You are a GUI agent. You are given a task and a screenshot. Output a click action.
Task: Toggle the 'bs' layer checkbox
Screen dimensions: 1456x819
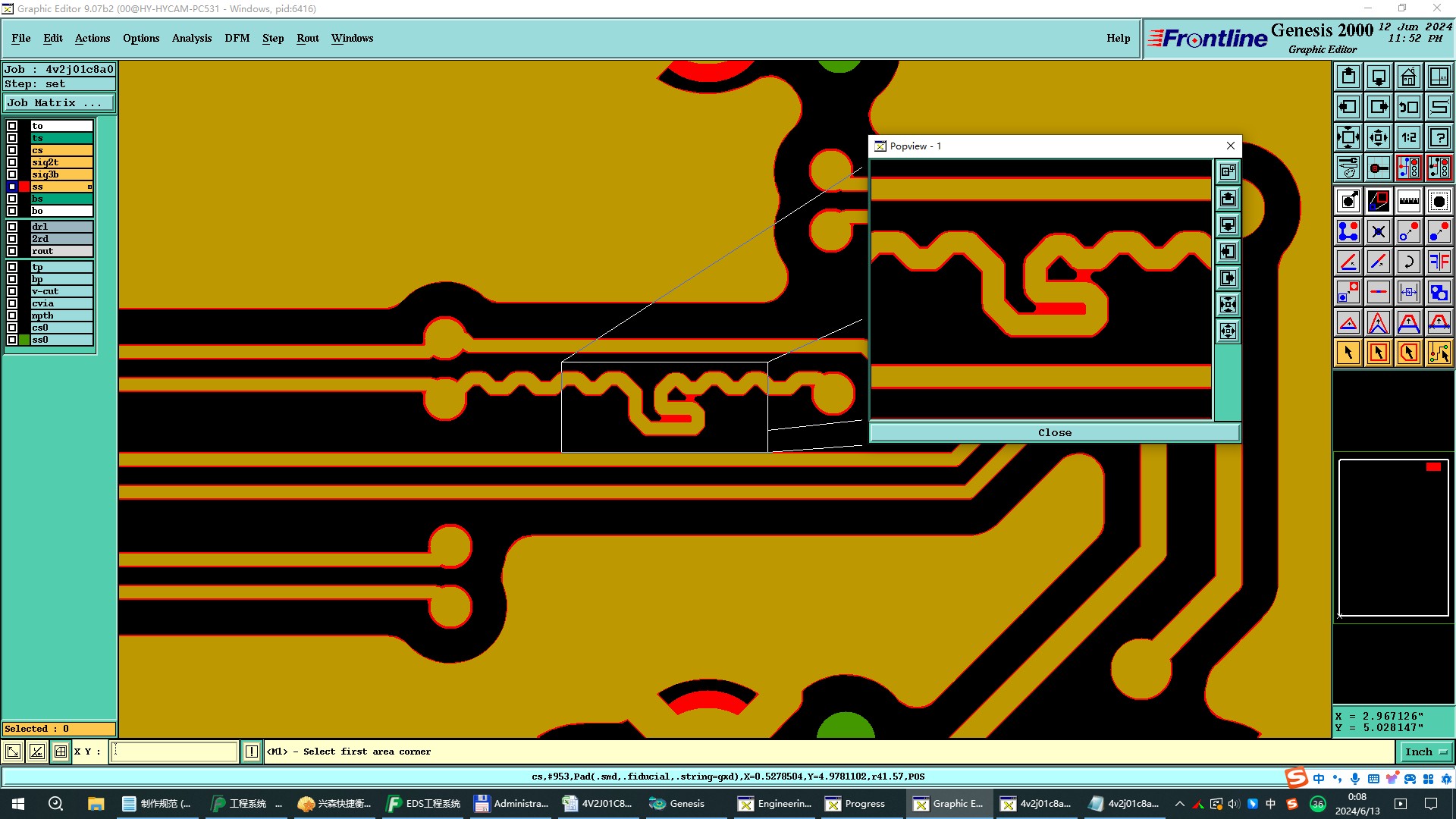pyautogui.click(x=12, y=199)
